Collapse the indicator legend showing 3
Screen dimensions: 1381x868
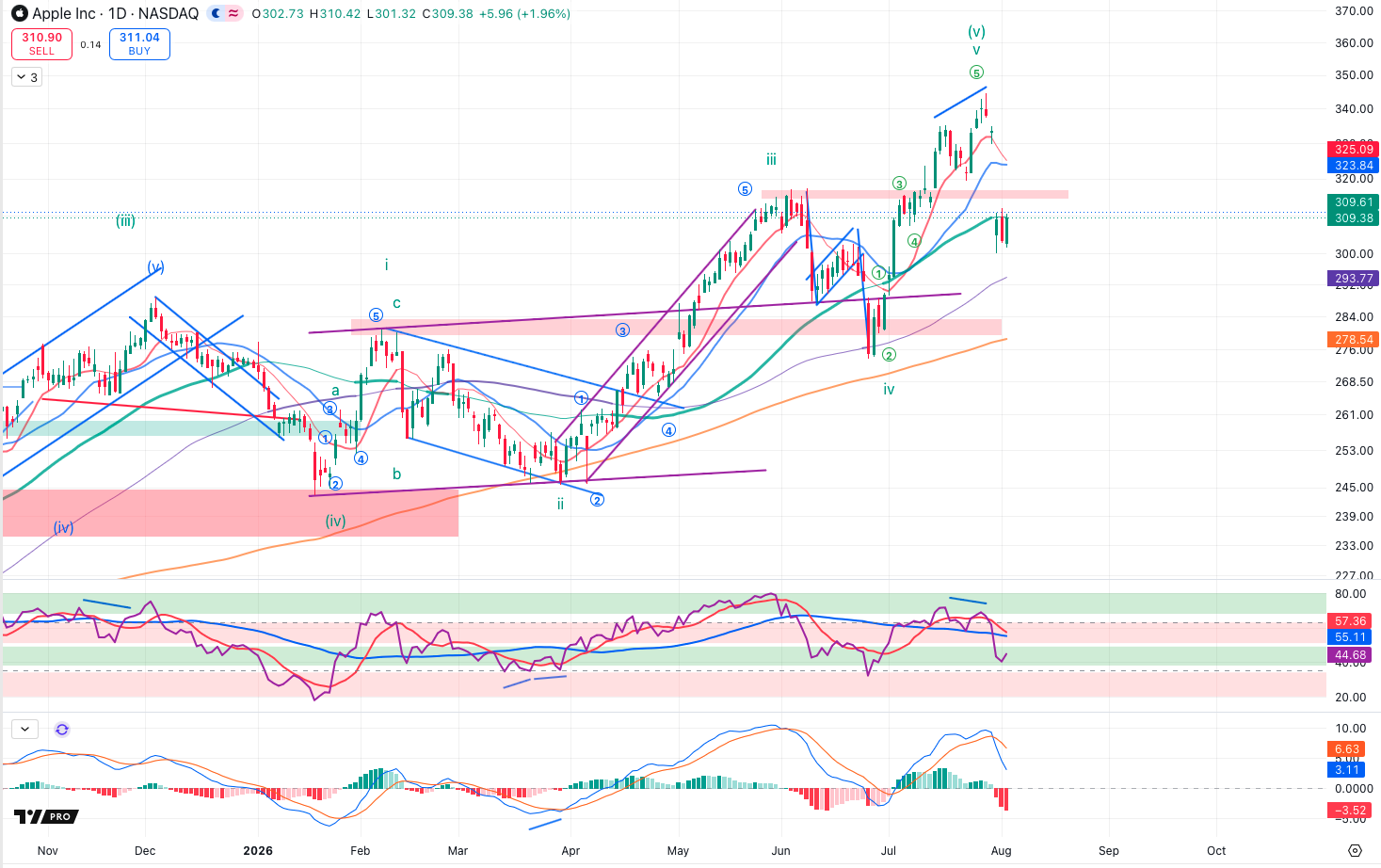point(26,77)
